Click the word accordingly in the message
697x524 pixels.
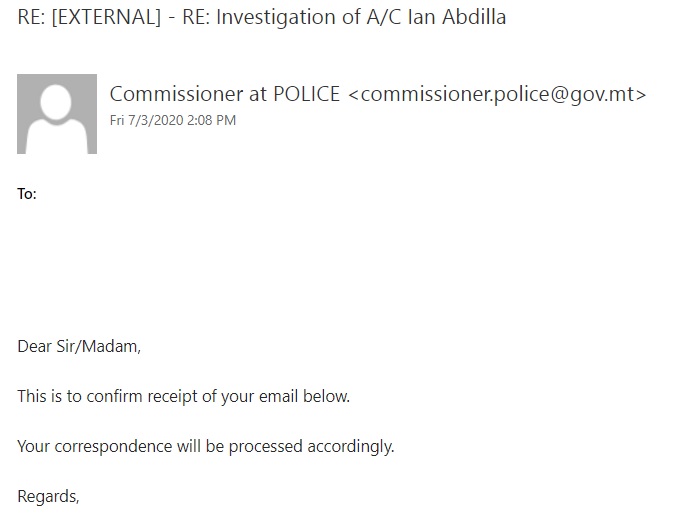[x=351, y=446]
